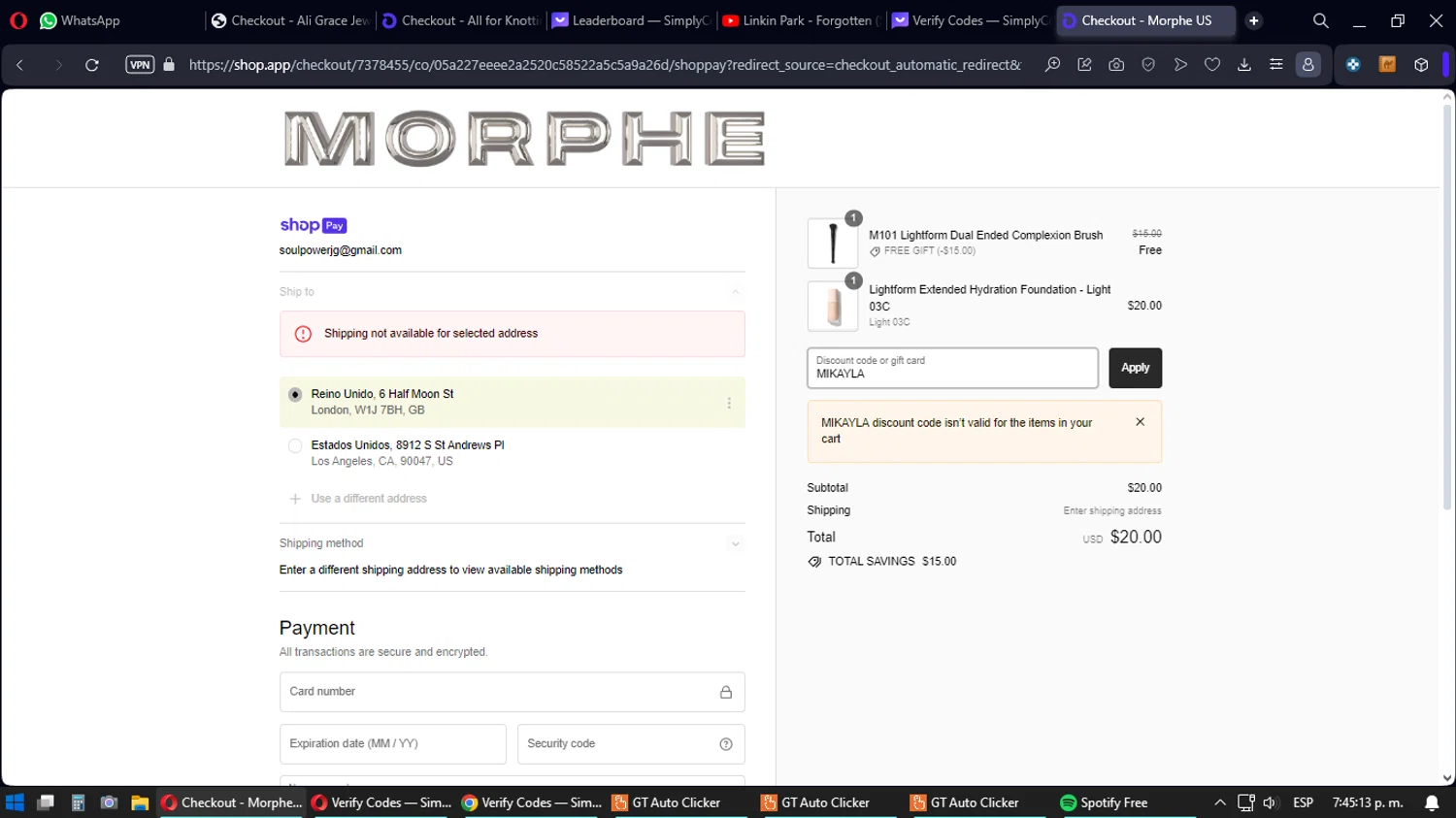Open options for London address
This screenshot has height=818, width=1456.
(729, 403)
